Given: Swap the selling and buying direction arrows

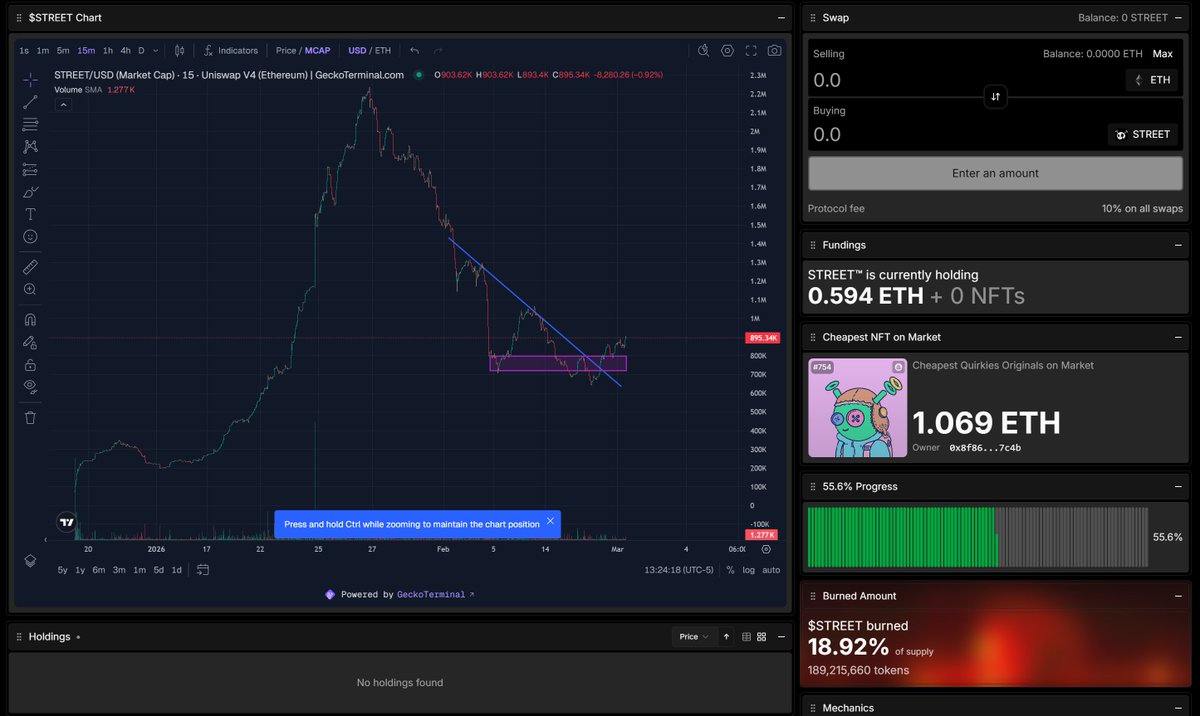Looking at the screenshot, I should tap(995, 97).
